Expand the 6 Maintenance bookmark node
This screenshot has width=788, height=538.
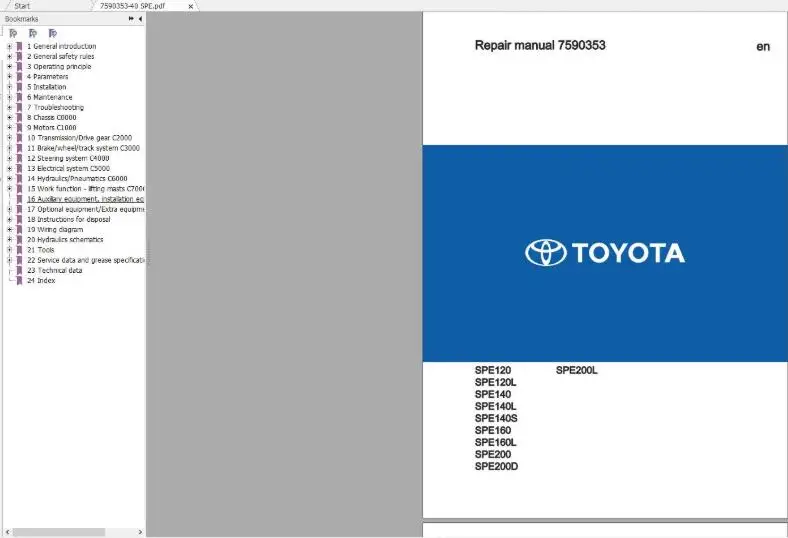[x=9, y=97]
